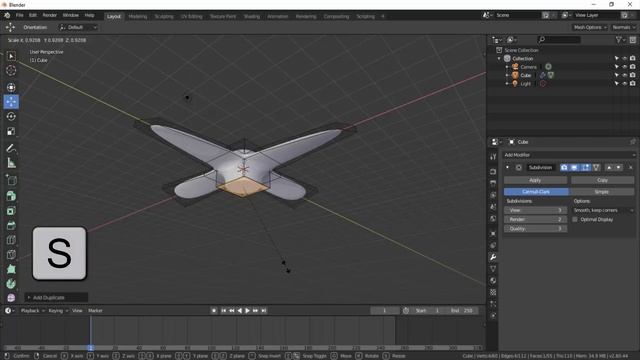Image resolution: width=640 pixels, height=360 pixels.
Task: Select the Bevel tool
Action: click(x=11, y=225)
